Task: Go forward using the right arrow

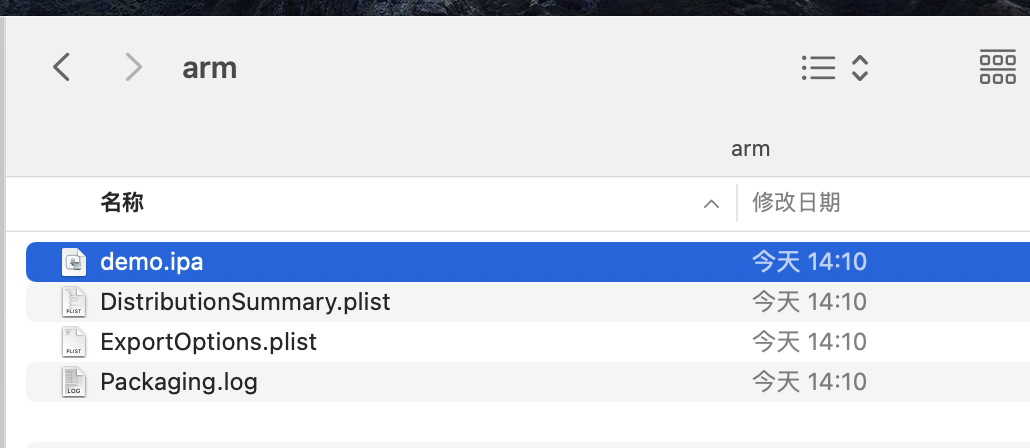Action: pos(134,67)
